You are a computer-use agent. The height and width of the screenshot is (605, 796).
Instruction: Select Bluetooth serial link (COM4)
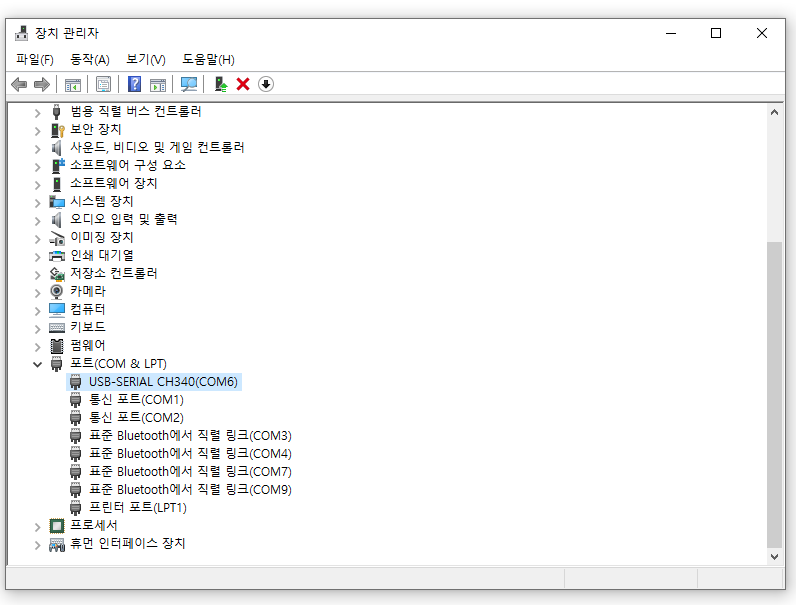click(190, 454)
